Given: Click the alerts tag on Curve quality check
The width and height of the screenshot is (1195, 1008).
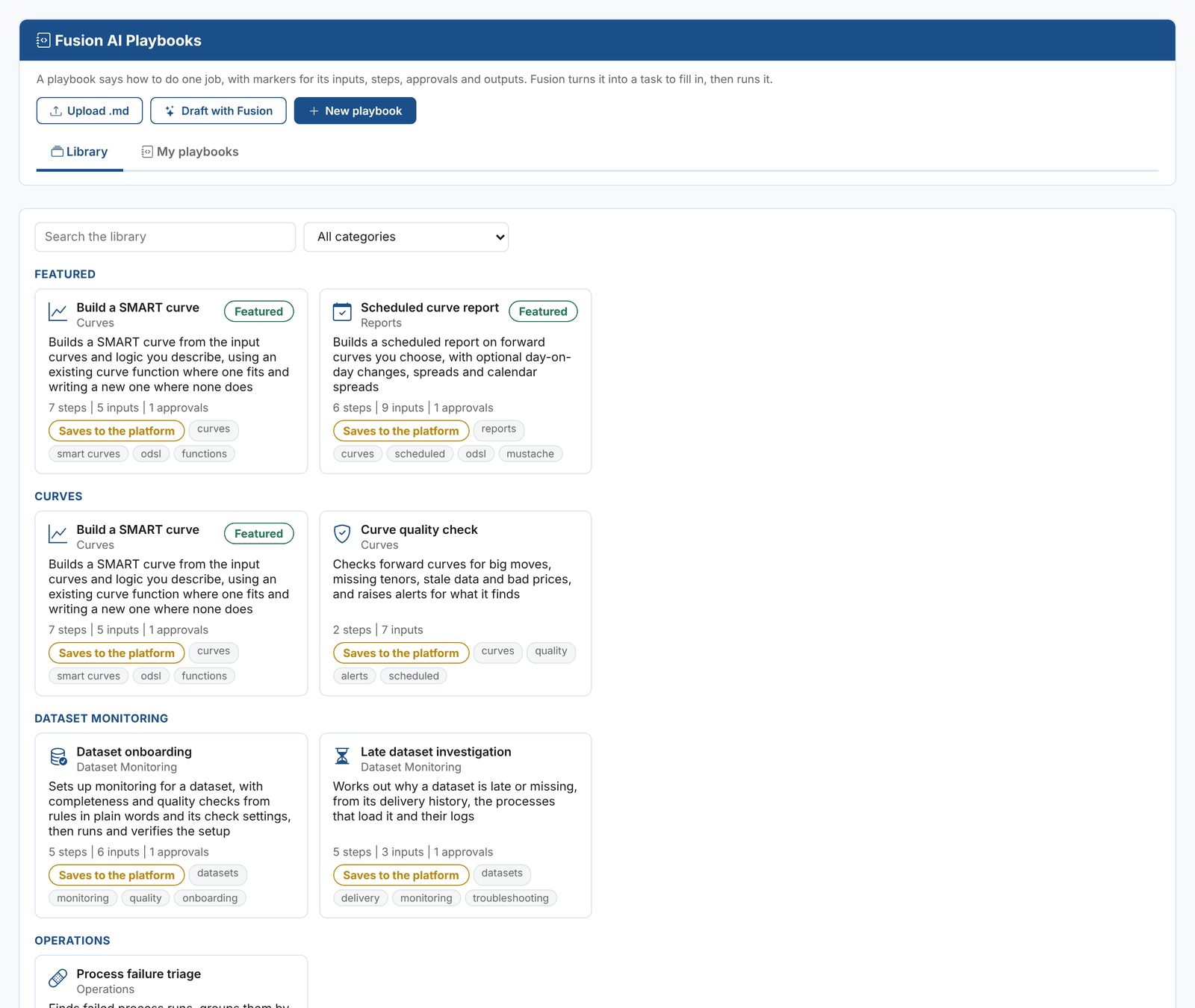Looking at the screenshot, I should pos(355,676).
